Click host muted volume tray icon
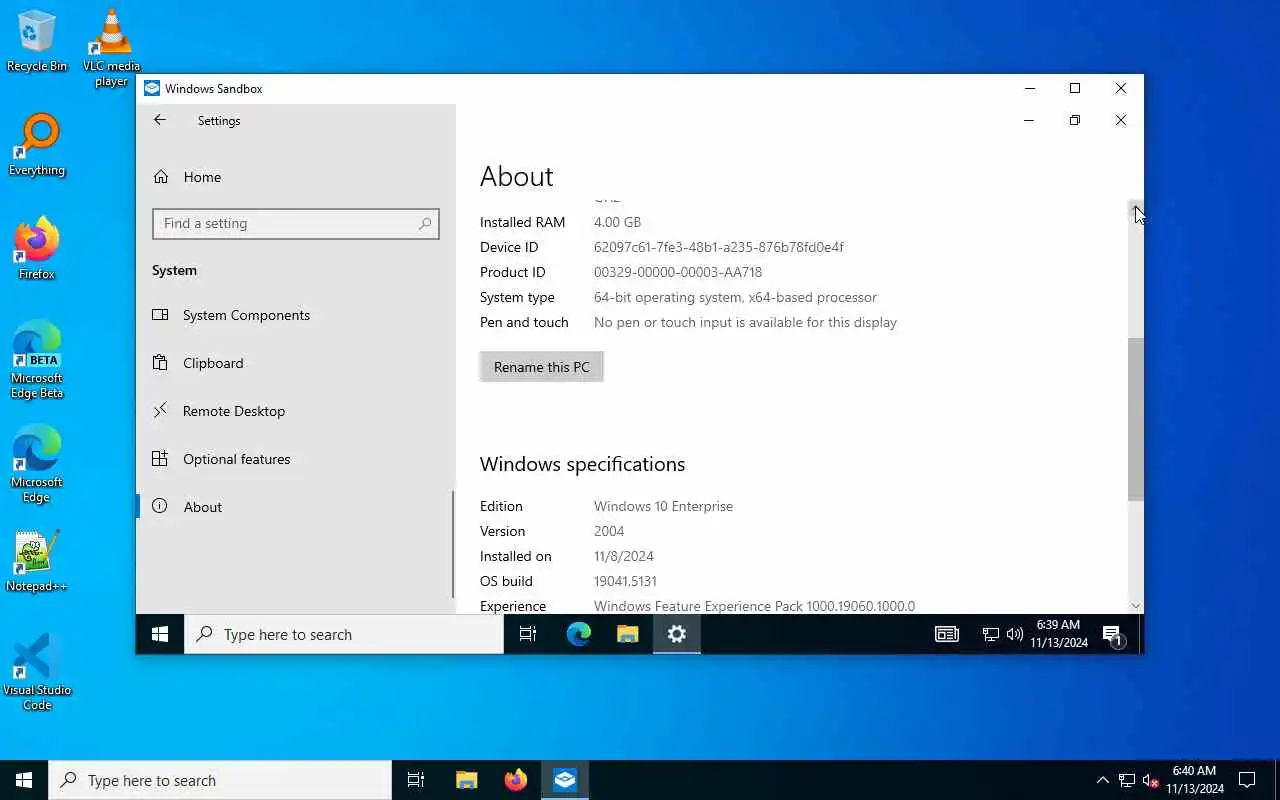Image resolution: width=1280 pixels, height=800 pixels. pos(1150,780)
